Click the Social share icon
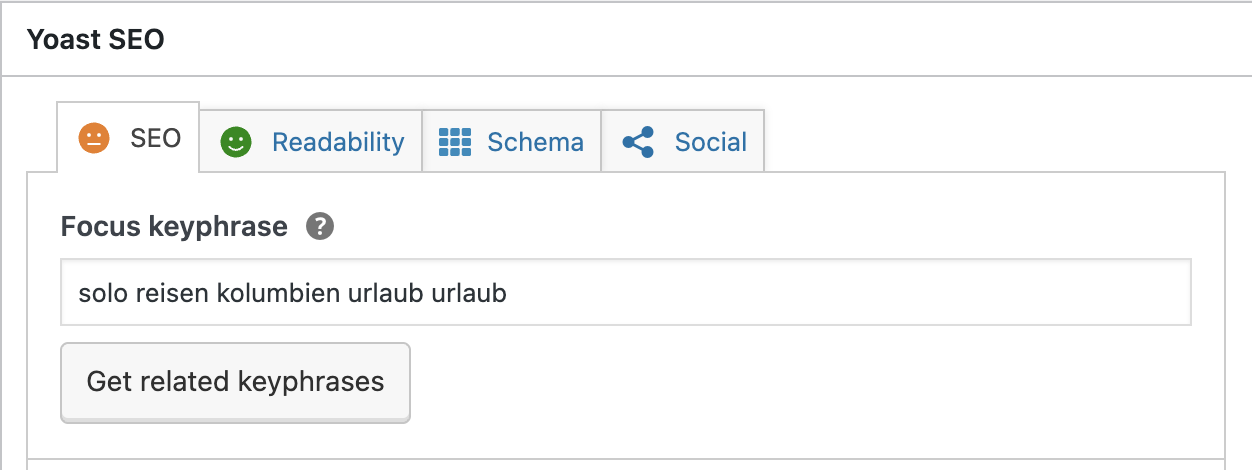Viewport: 1252px width, 470px height. (x=638, y=142)
